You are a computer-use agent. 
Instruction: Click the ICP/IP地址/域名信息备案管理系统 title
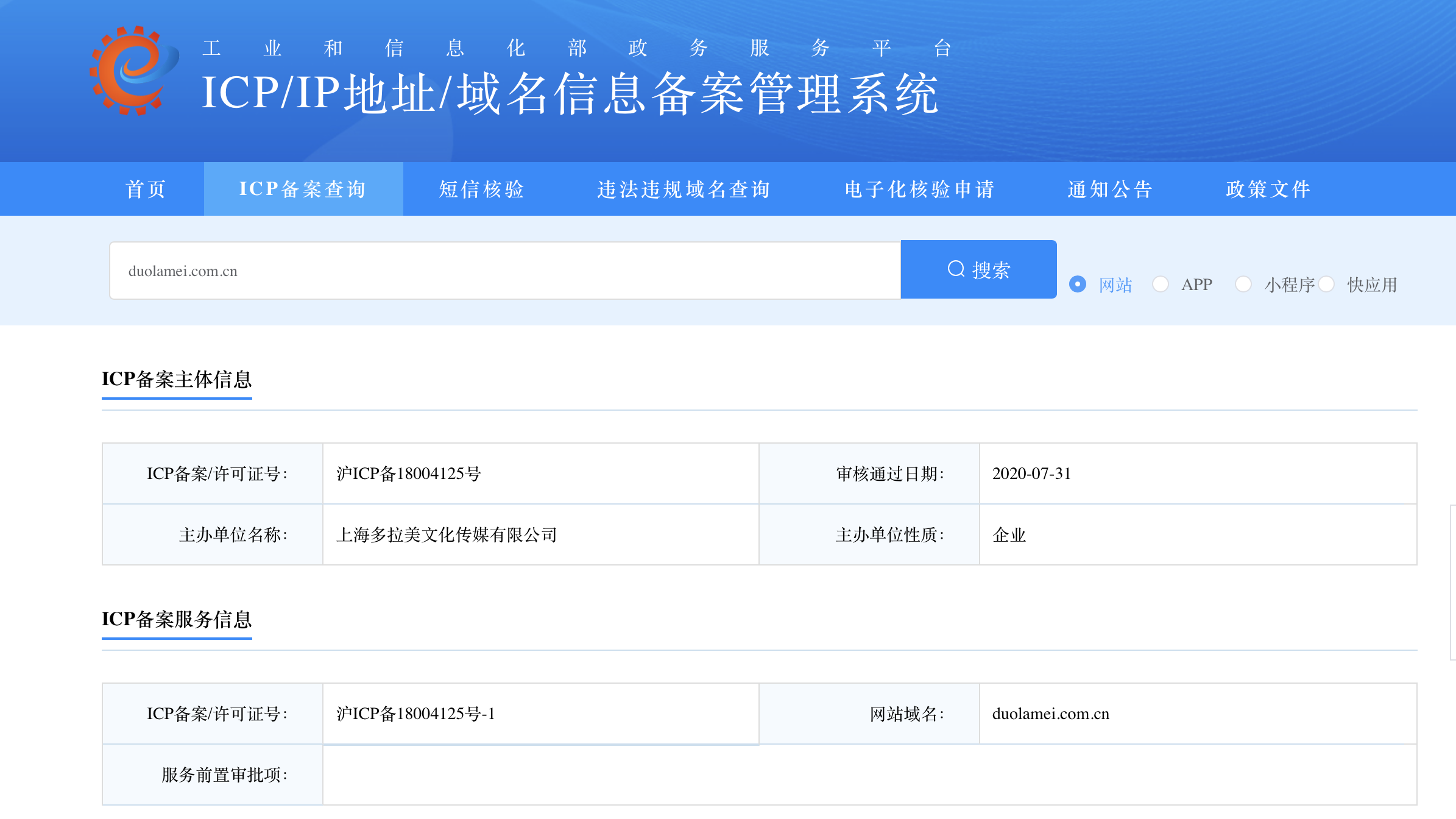(x=570, y=93)
